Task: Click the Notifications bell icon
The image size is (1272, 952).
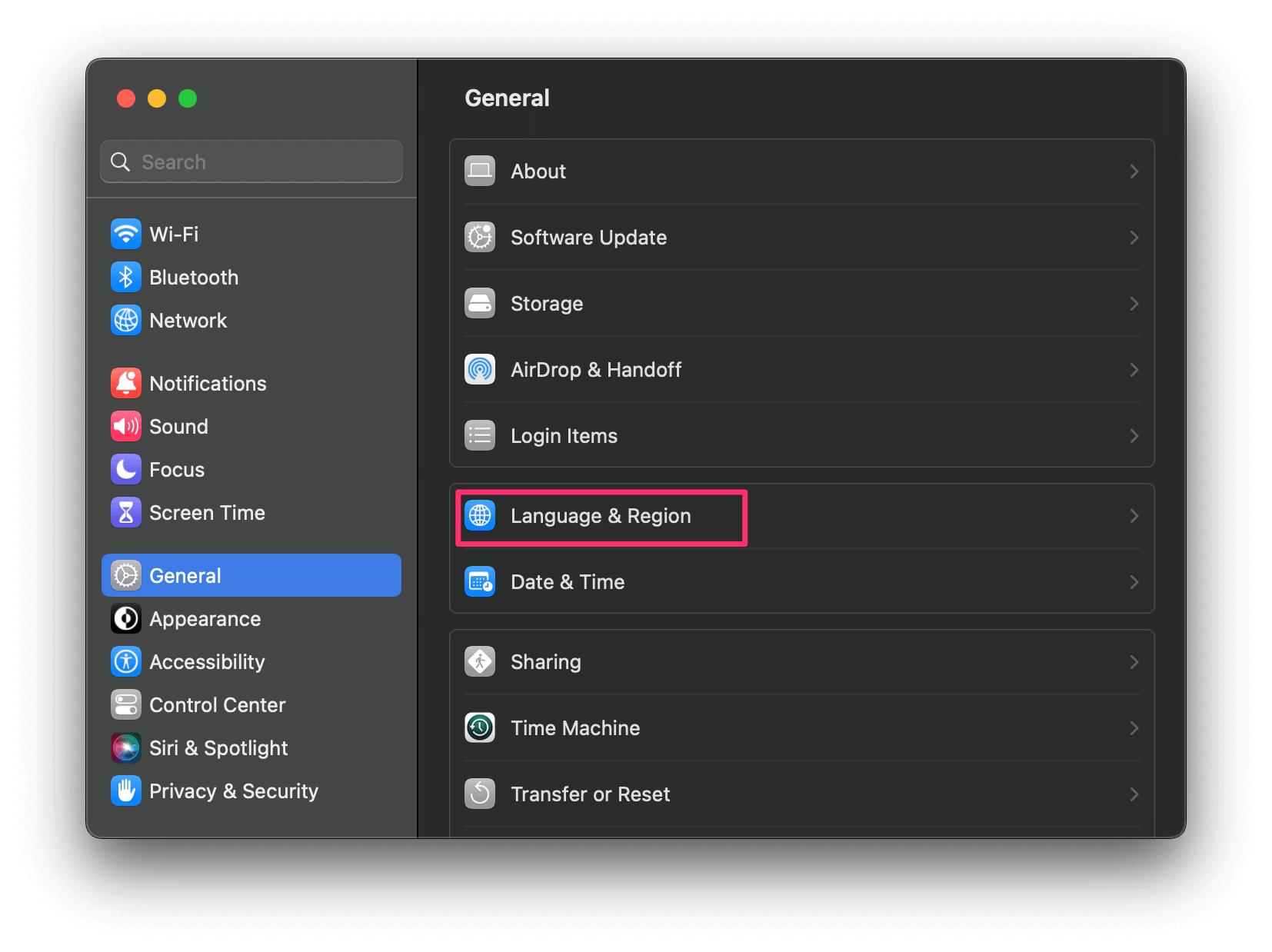Action: pyautogui.click(x=126, y=383)
